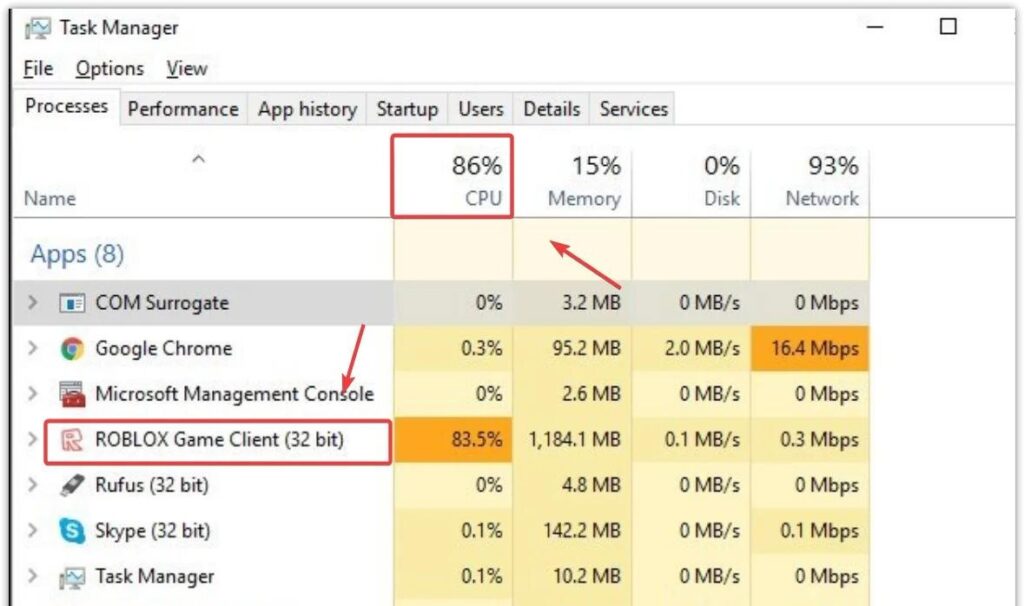Expand the ROBLOX Game Client group

(x=33, y=439)
